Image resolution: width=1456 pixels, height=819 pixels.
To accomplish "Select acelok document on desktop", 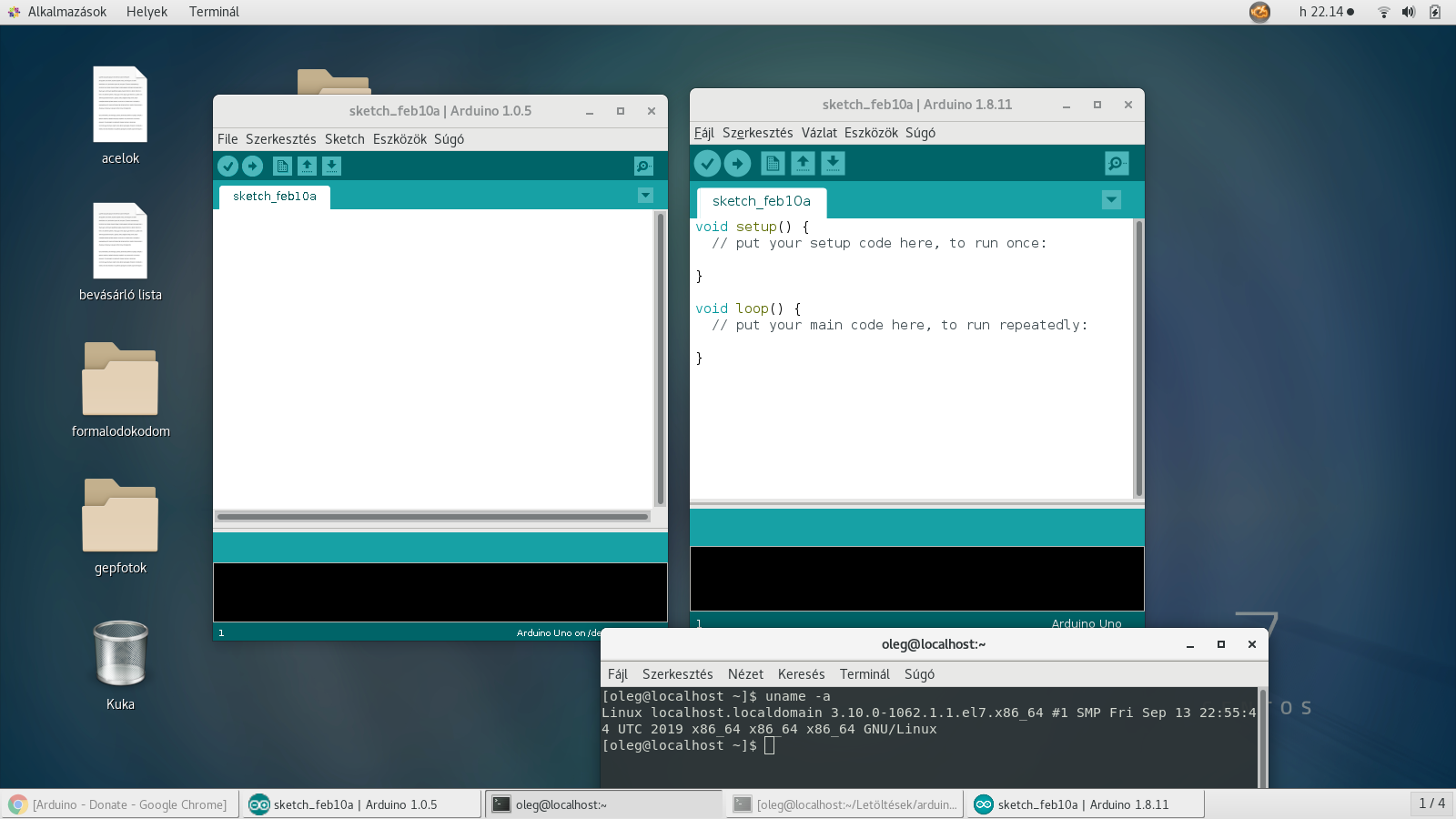I will pos(120,116).
